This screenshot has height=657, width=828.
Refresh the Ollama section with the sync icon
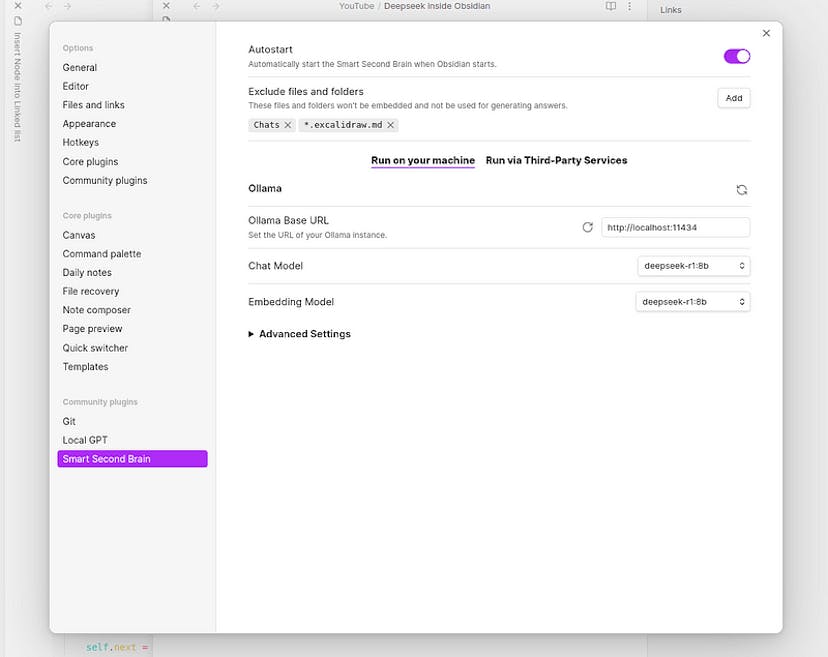tap(741, 189)
